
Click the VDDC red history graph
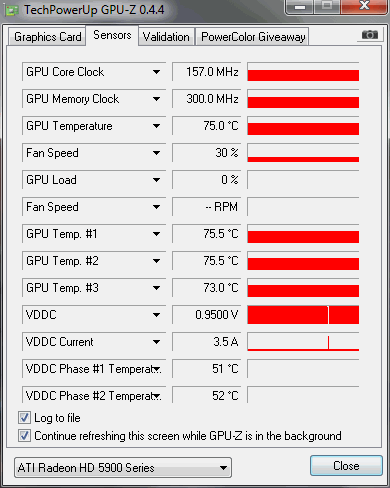click(303, 315)
